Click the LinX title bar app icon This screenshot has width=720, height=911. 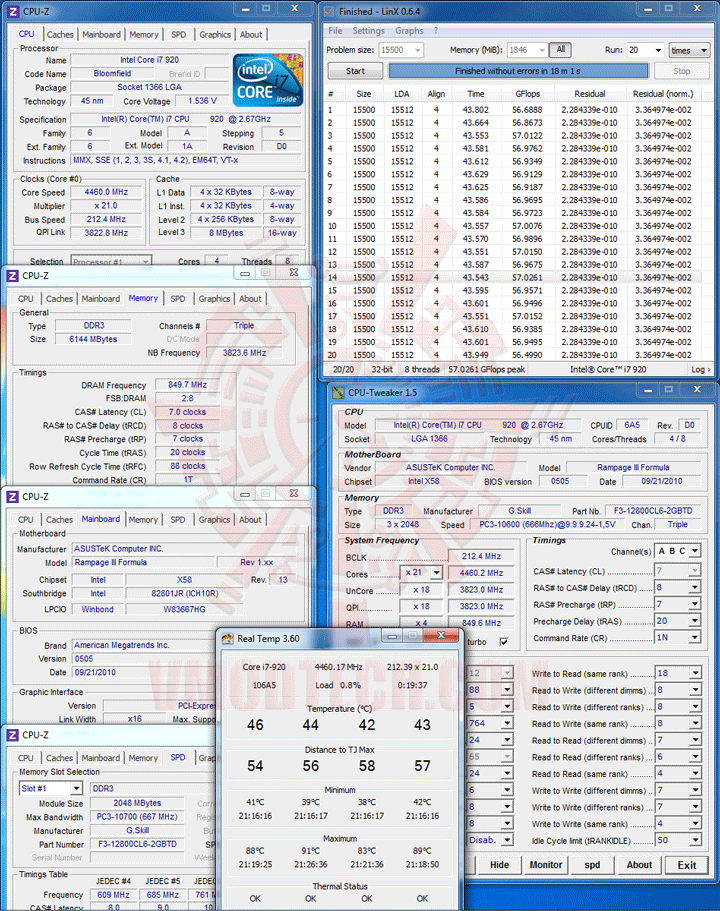pos(329,11)
